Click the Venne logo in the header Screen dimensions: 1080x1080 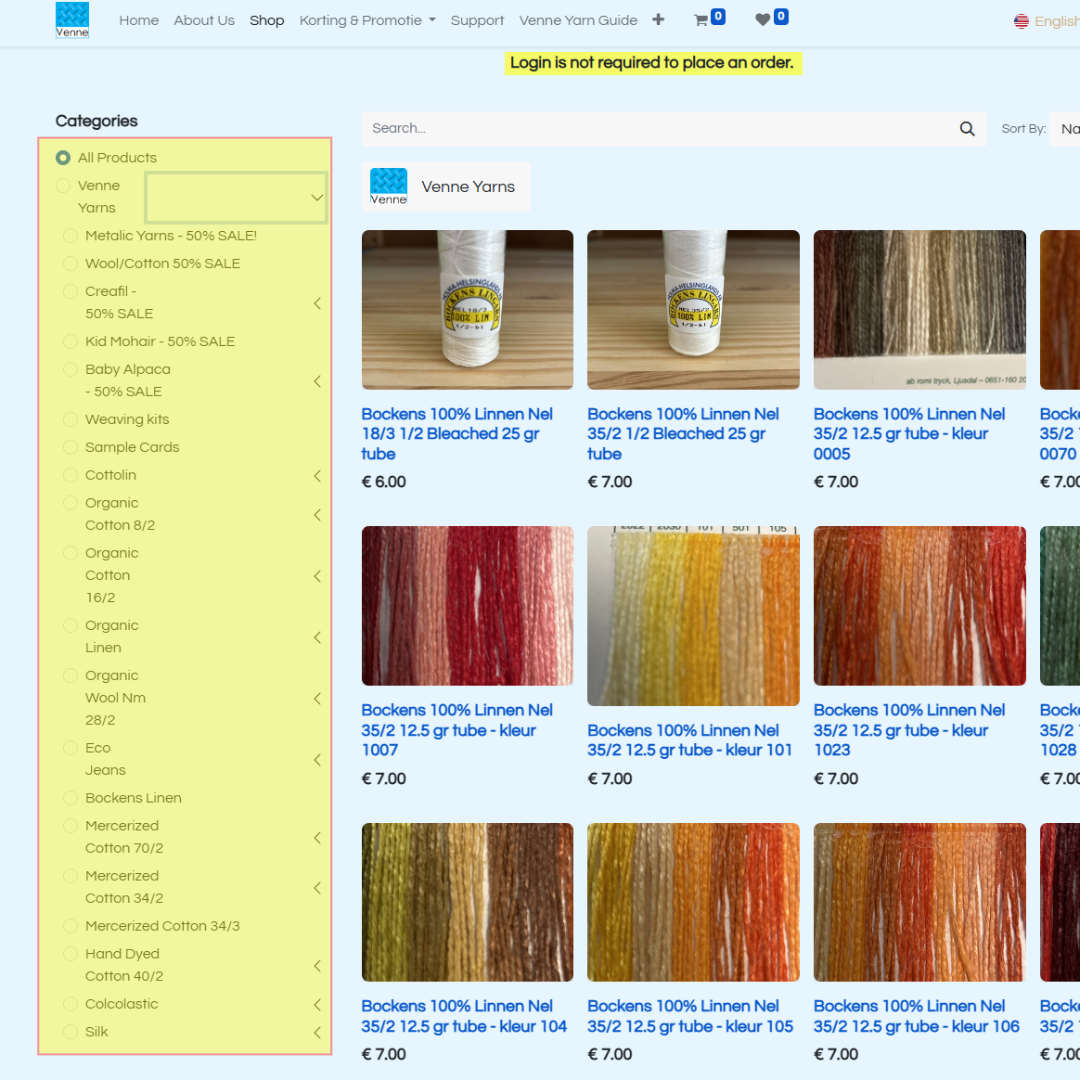[x=72, y=20]
